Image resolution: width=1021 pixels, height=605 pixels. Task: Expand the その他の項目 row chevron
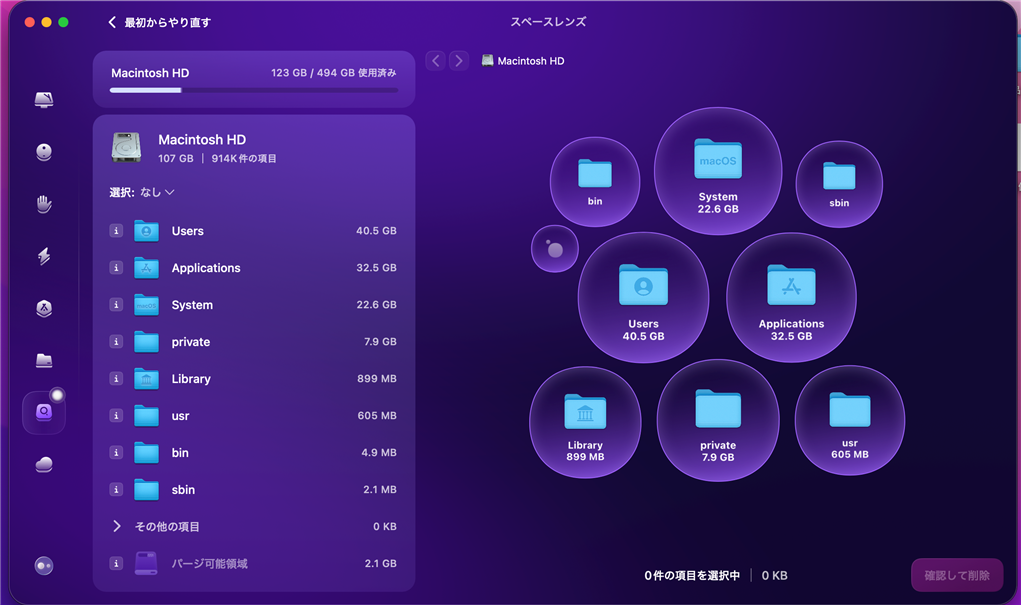tap(117, 526)
